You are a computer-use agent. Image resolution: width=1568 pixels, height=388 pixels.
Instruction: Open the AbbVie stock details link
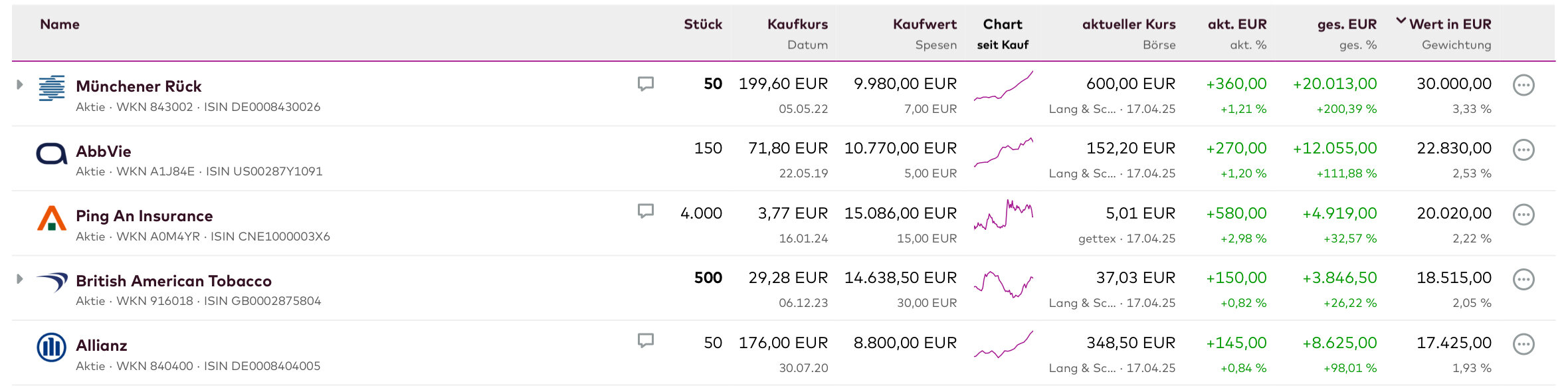coord(104,151)
